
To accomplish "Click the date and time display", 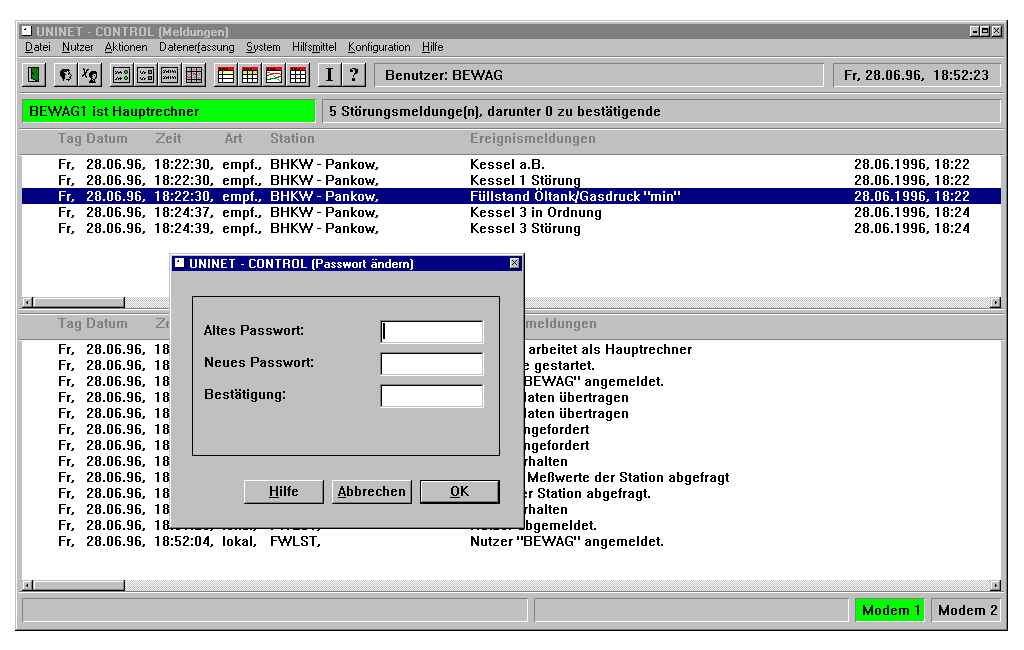I will click(916, 75).
